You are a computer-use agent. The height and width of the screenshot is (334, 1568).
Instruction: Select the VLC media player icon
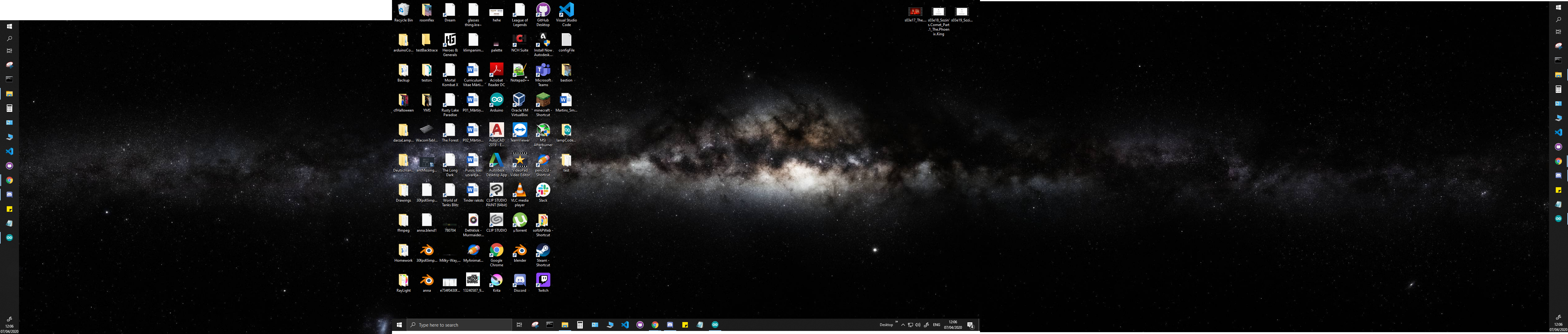[x=519, y=191]
